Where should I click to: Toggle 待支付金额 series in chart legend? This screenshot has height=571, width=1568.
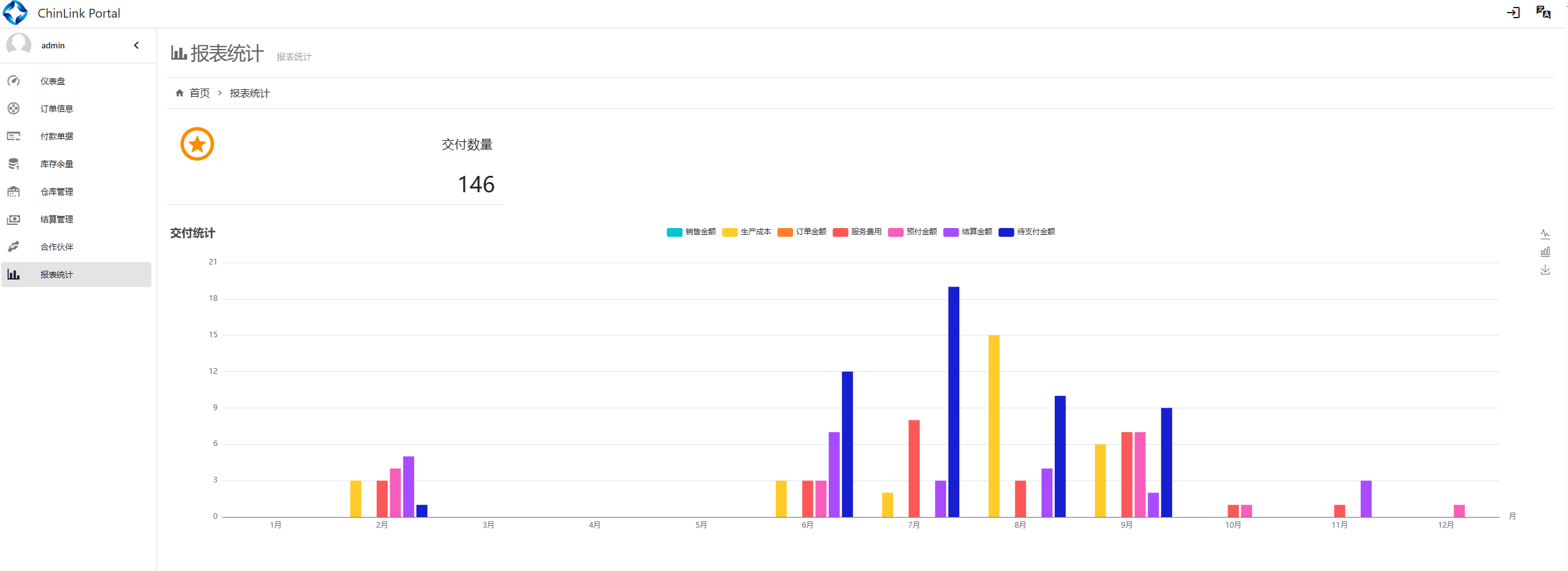[1026, 232]
